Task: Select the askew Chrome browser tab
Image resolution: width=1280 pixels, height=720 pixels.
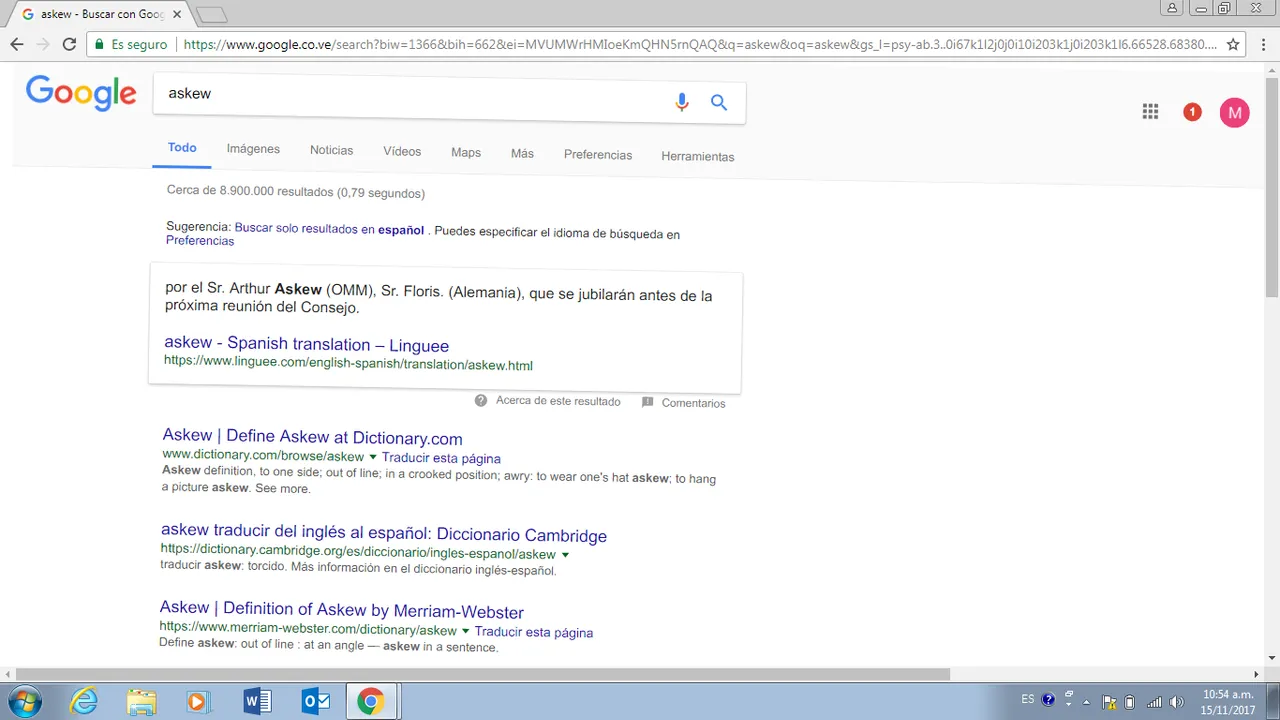Action: [x=100, y=14]
